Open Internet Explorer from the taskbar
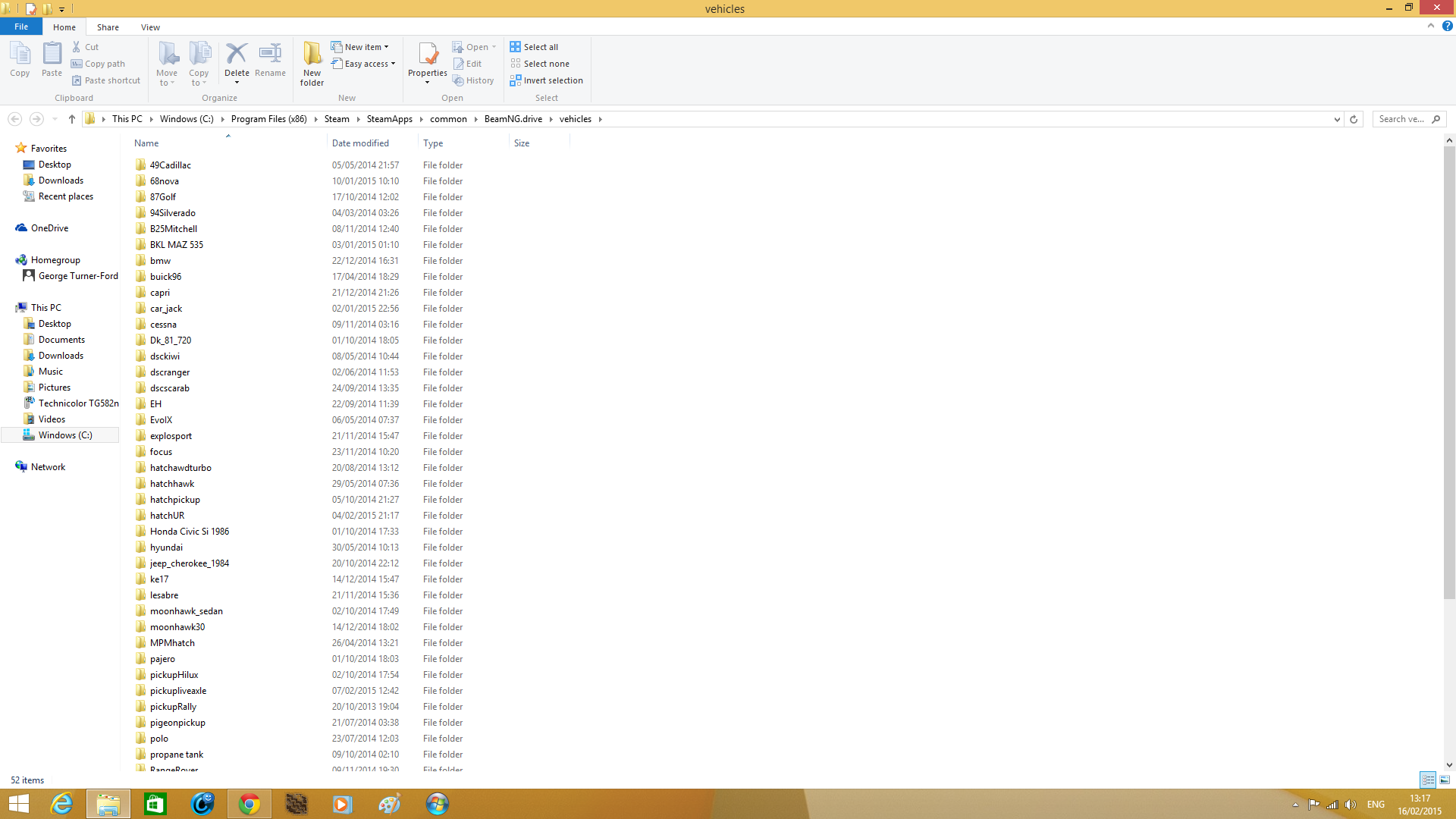The image size is (1456, 819). pyautogui.click(x=61, y=804)
